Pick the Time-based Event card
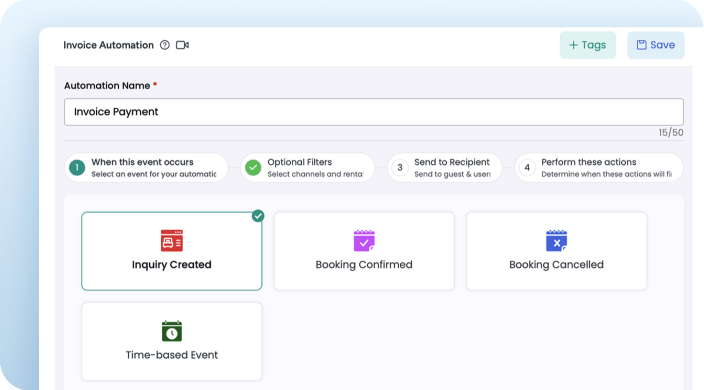704x390 pixels. click(172, 342)
